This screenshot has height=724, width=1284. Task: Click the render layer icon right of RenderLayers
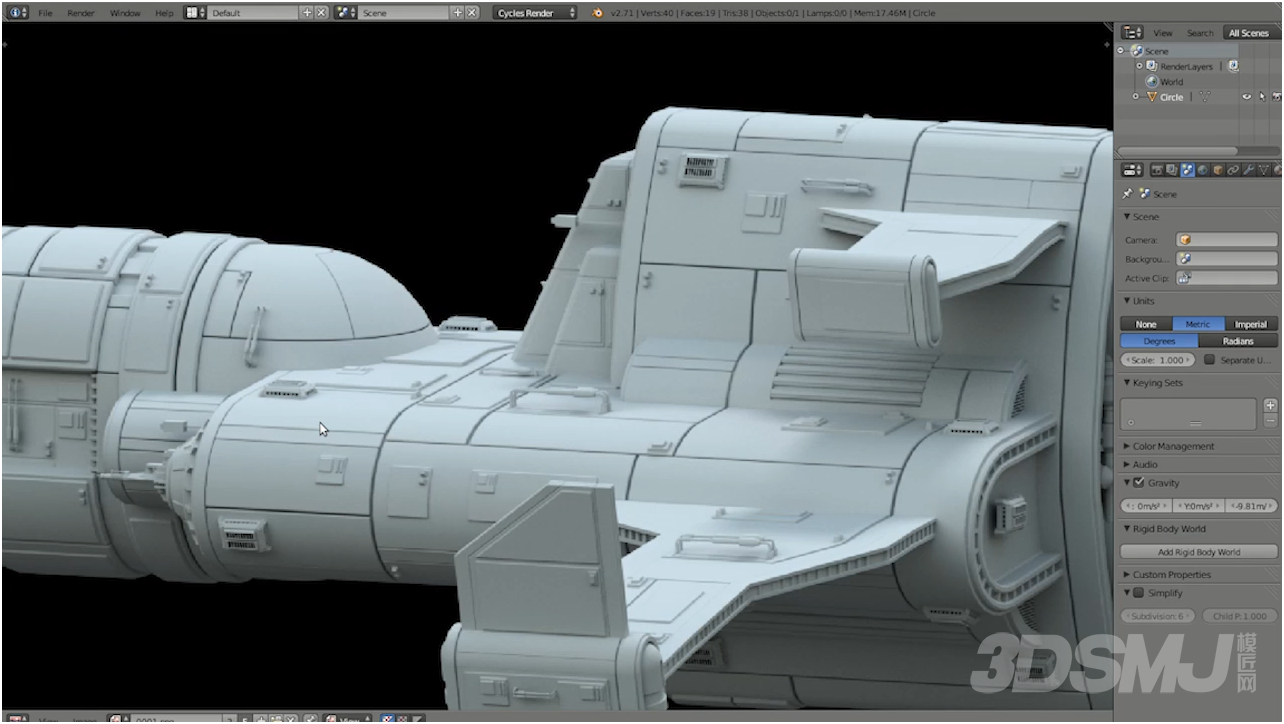coord(1233,66)
